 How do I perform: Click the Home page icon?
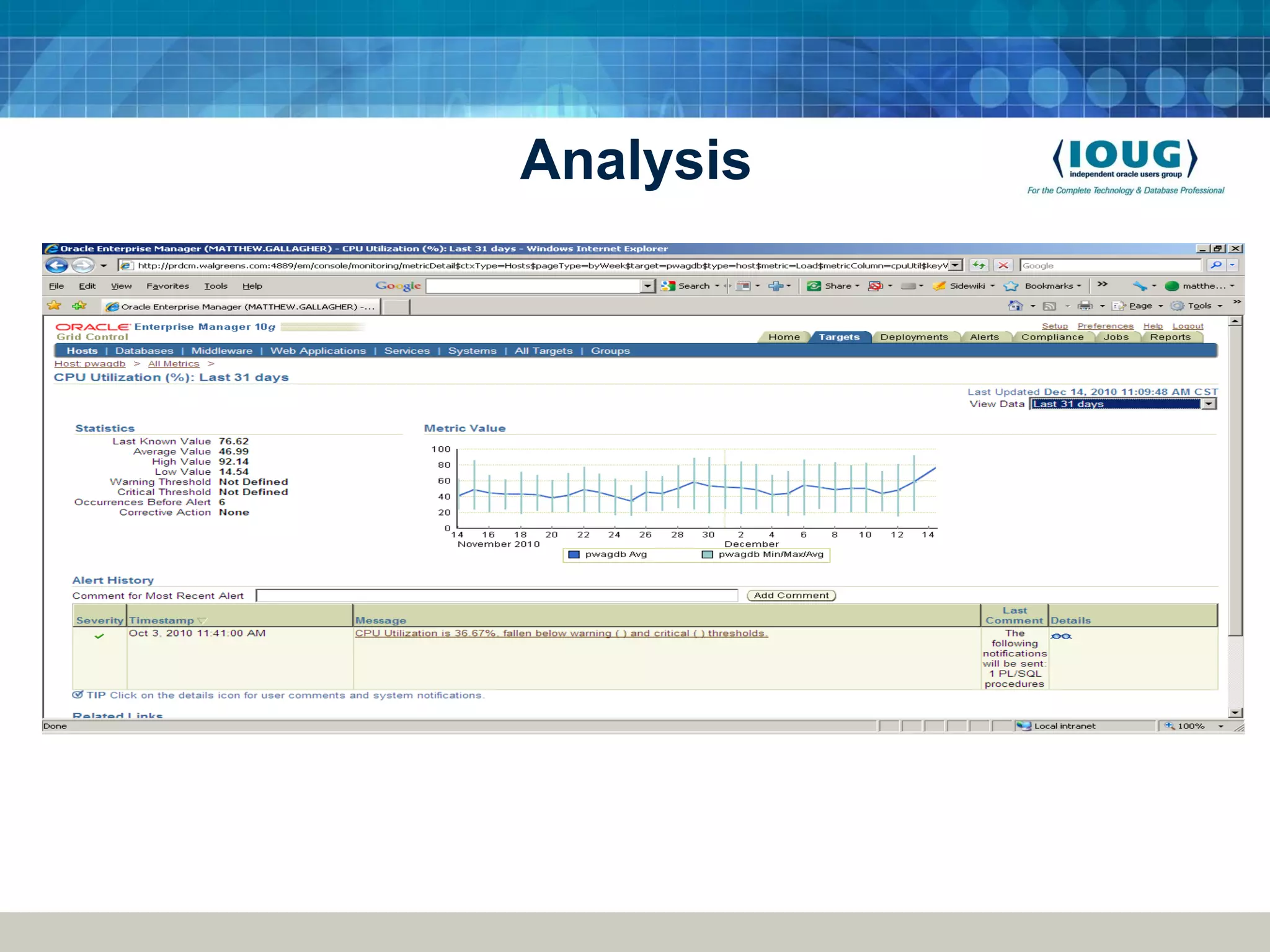click(x=1015, y=306)
